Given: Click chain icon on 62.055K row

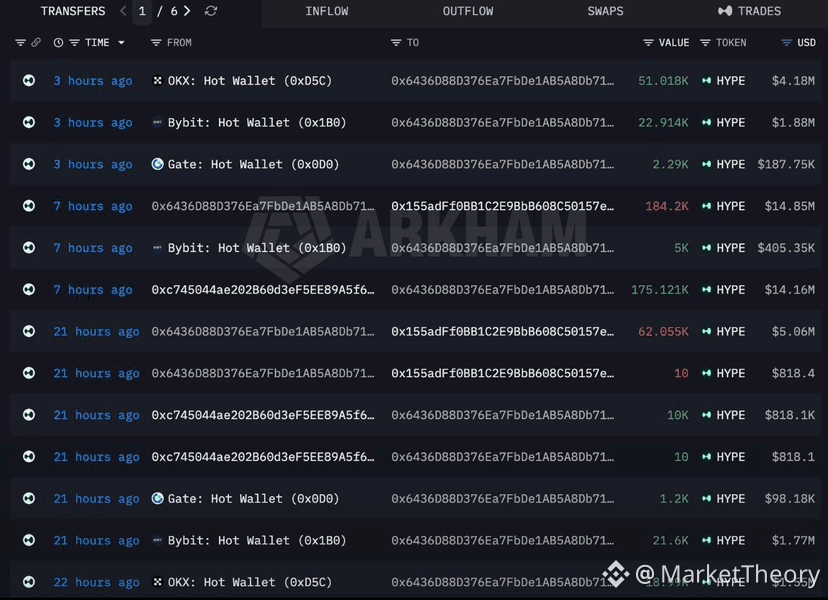Looking at the screenshot, I should [x=29, y=331].
